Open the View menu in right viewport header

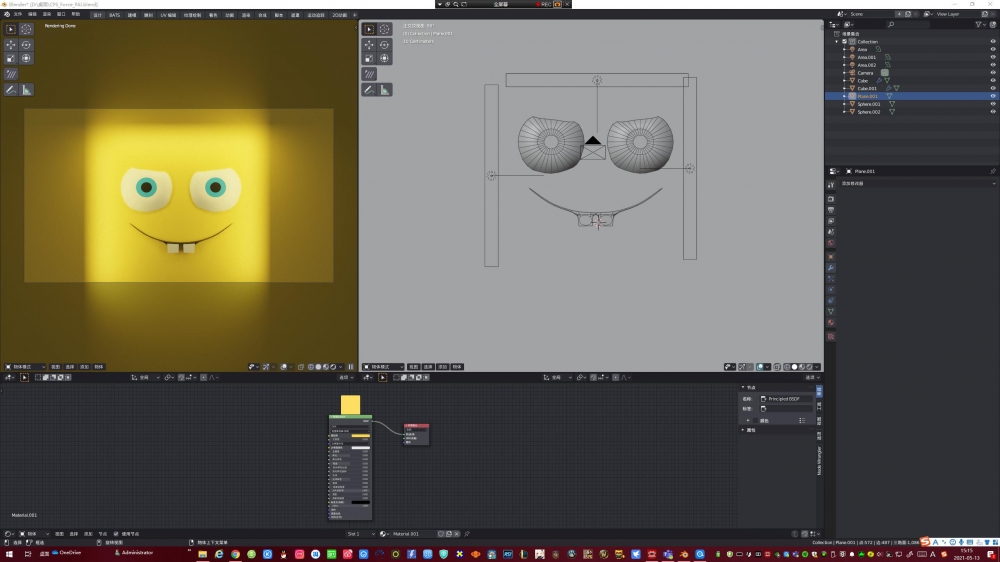413,367
